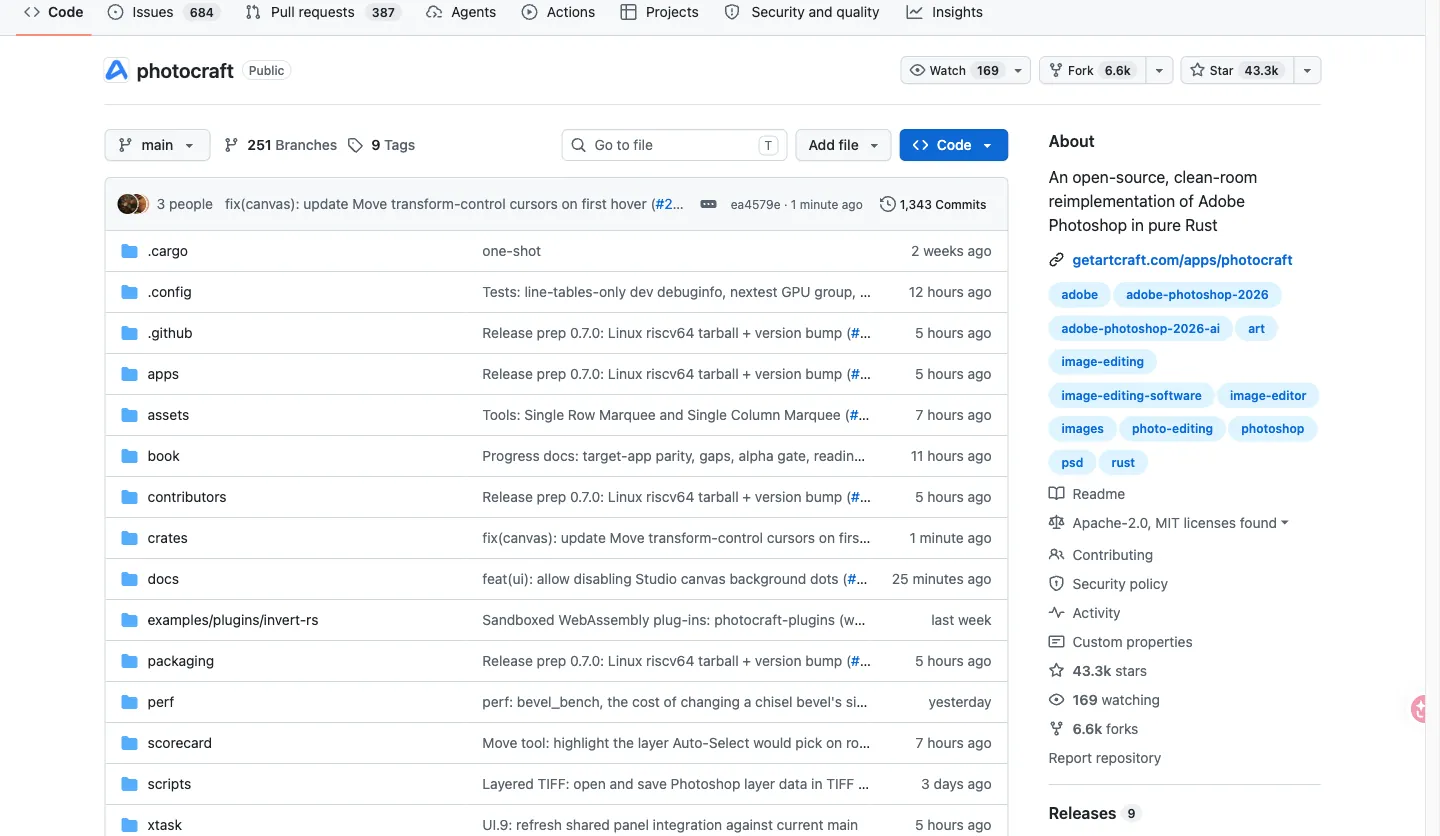The height and width of the screenshot is (836, 1440).
Task: Select the rust topic tag
Action: click(x=1123, y=463)
